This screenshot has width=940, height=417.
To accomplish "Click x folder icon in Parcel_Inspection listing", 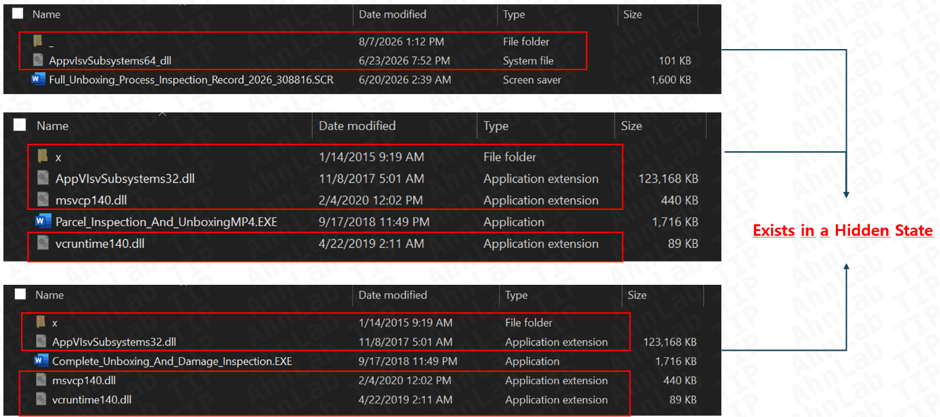I will [x=43, y=157].
